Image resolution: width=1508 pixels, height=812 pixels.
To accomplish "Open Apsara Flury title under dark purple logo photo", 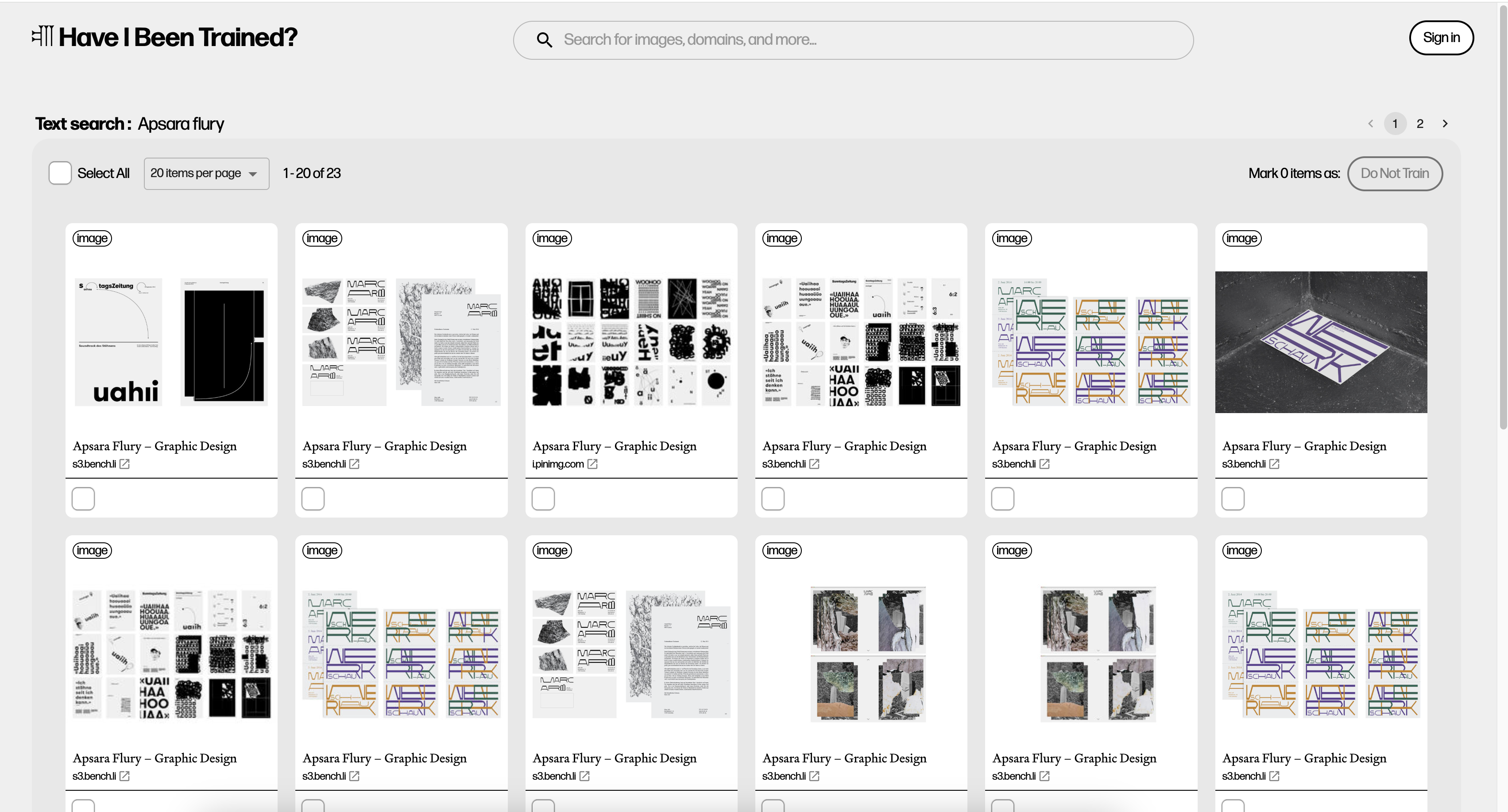I will [1304, 446].
